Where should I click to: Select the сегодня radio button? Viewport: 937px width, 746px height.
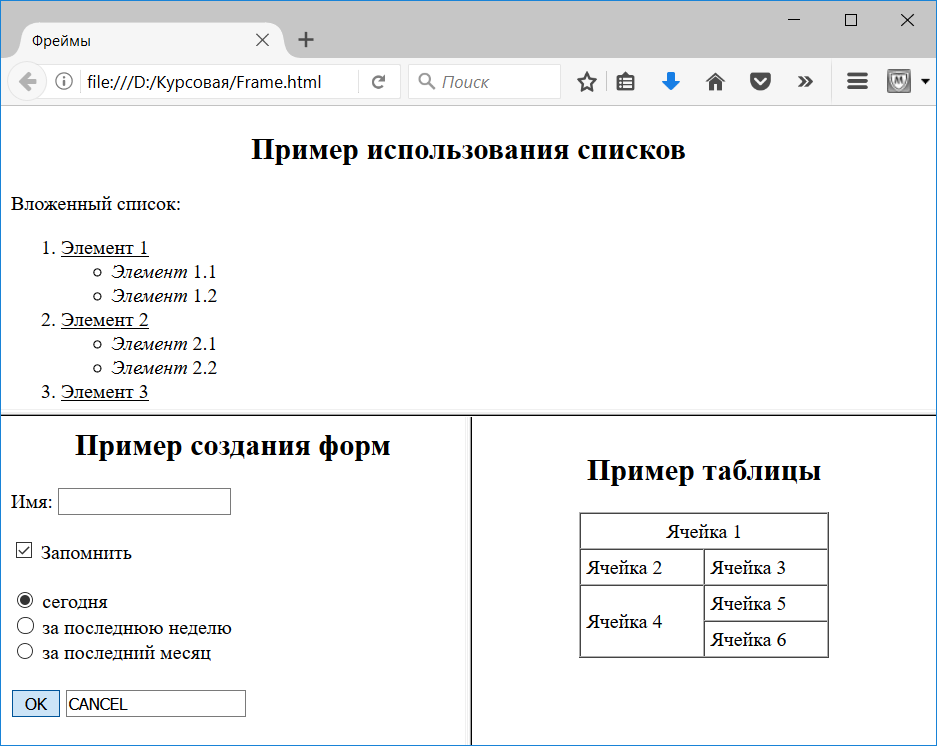[25, 600]
